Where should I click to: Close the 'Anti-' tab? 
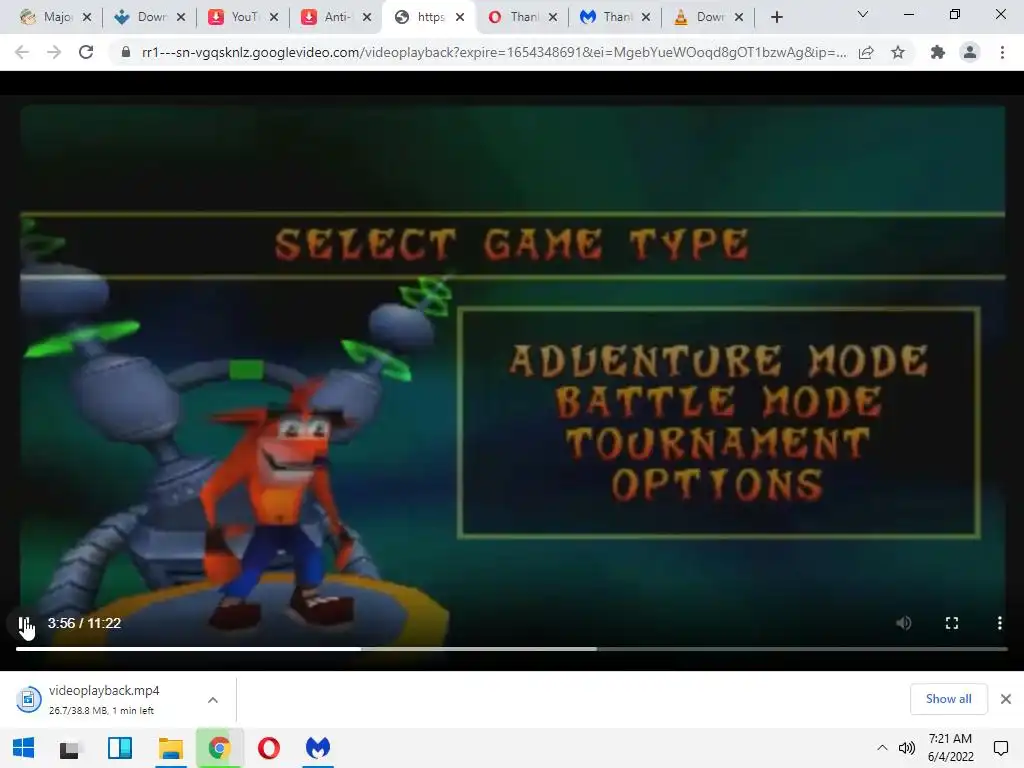tap(367, 17)
